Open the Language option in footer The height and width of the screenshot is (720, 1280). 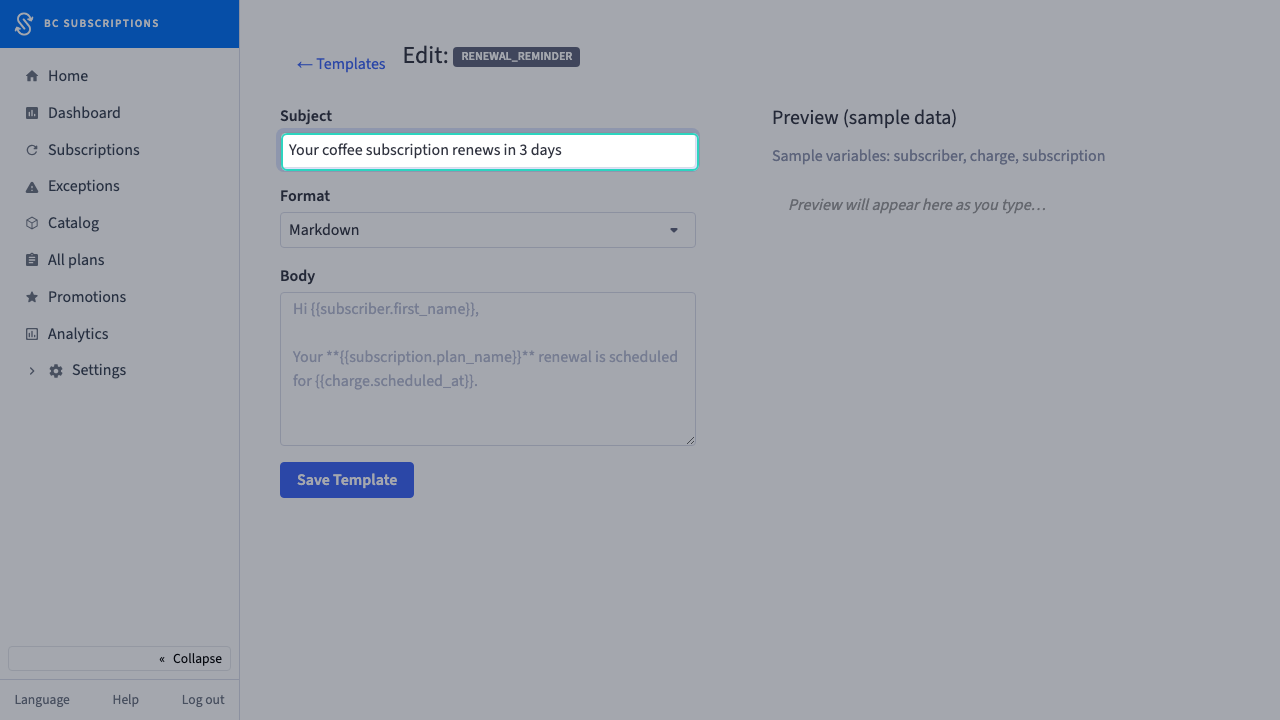point(42,700)
